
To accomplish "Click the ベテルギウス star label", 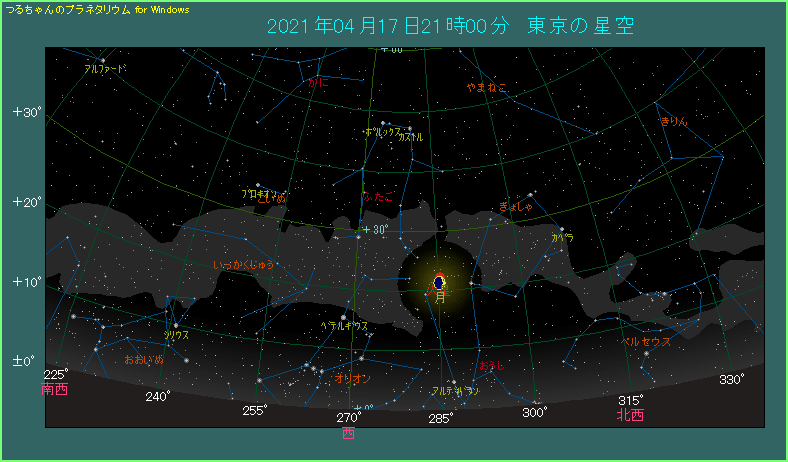I will [344, 326].
